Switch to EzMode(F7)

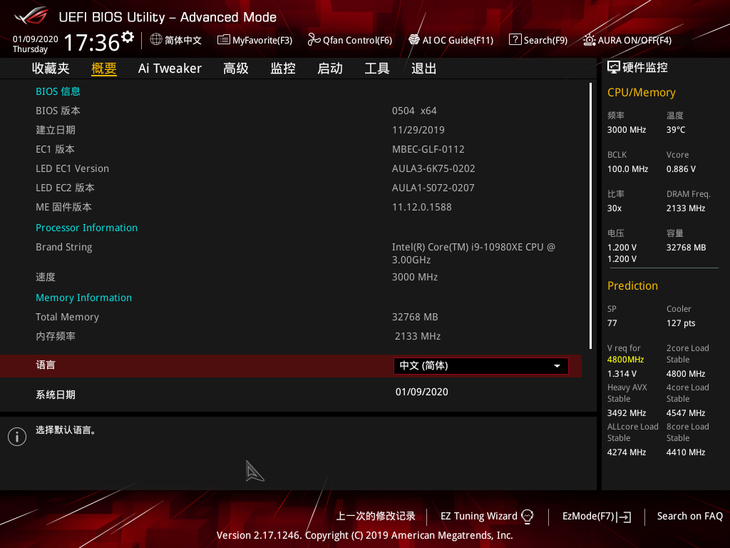596,516
